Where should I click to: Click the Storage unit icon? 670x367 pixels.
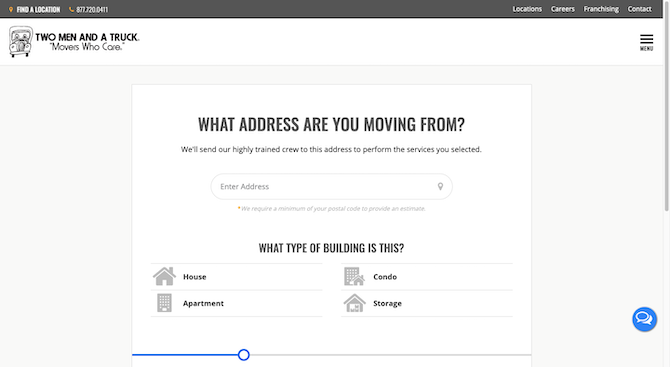[x=355, y=303]
